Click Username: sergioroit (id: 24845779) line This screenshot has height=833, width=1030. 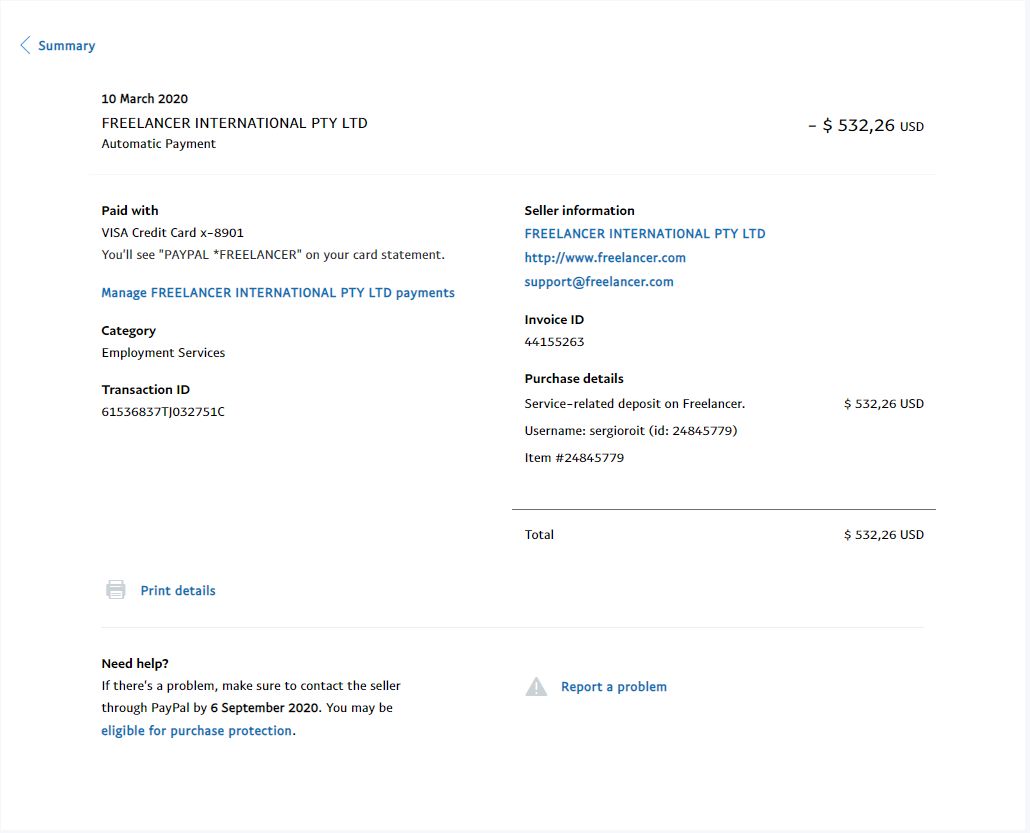(631, 431)
